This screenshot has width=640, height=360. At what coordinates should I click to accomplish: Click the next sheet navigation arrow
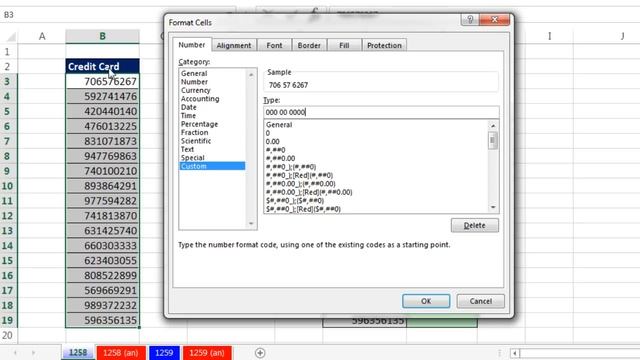coord(33,353)
